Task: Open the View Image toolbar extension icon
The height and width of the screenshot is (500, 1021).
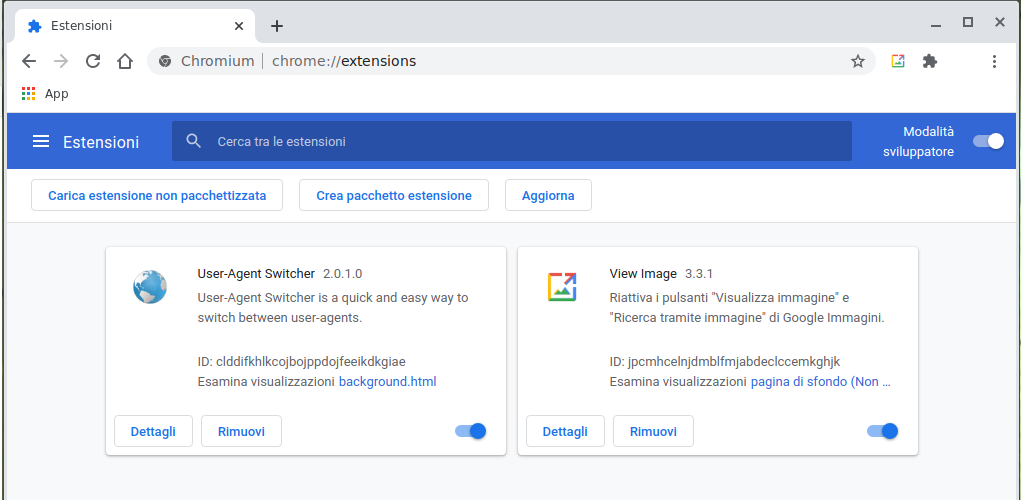Action: coord(898,61)
